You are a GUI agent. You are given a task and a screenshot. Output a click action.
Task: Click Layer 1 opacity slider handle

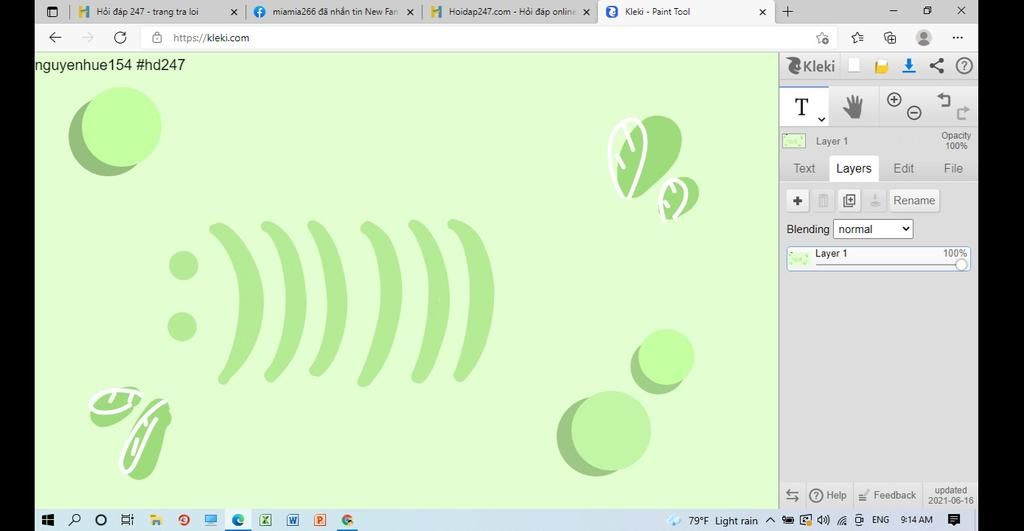tap(961, 265)
